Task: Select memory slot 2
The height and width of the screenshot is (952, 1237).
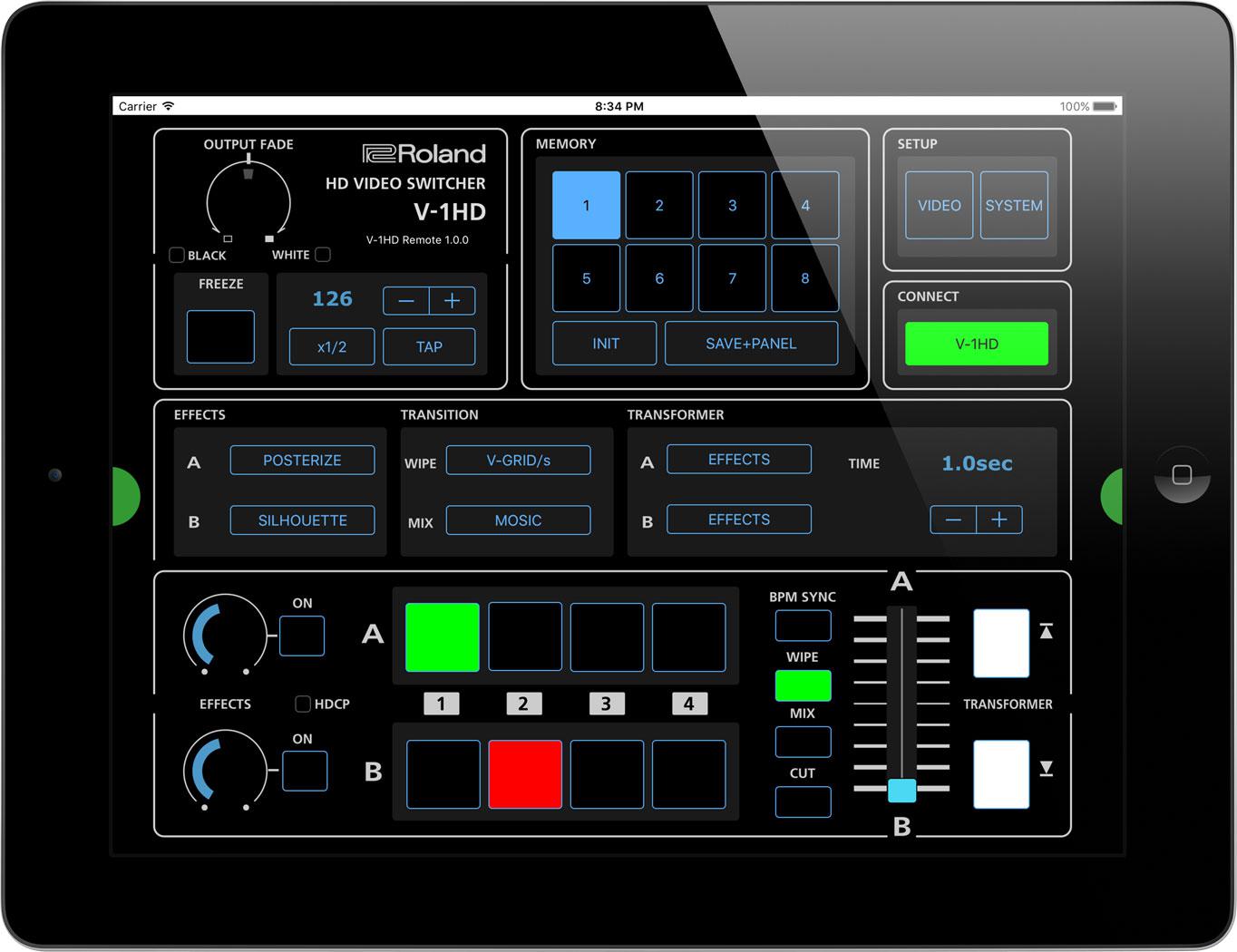Action: [x=659, y=205]
